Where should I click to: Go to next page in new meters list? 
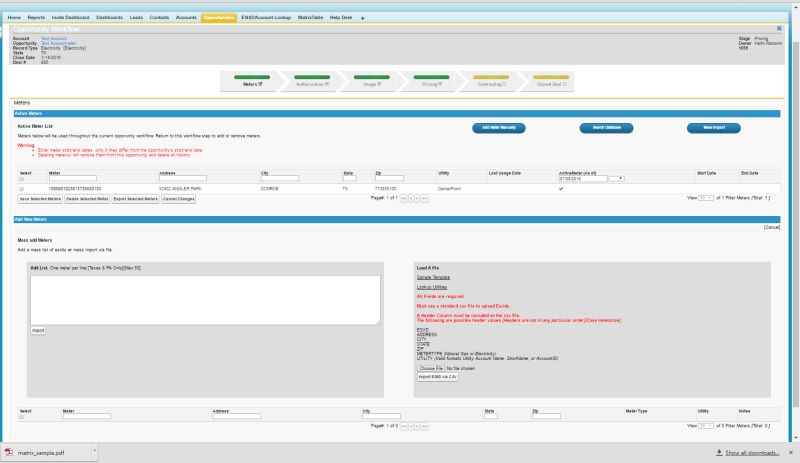pyautogui.click(x=417, y=426)
